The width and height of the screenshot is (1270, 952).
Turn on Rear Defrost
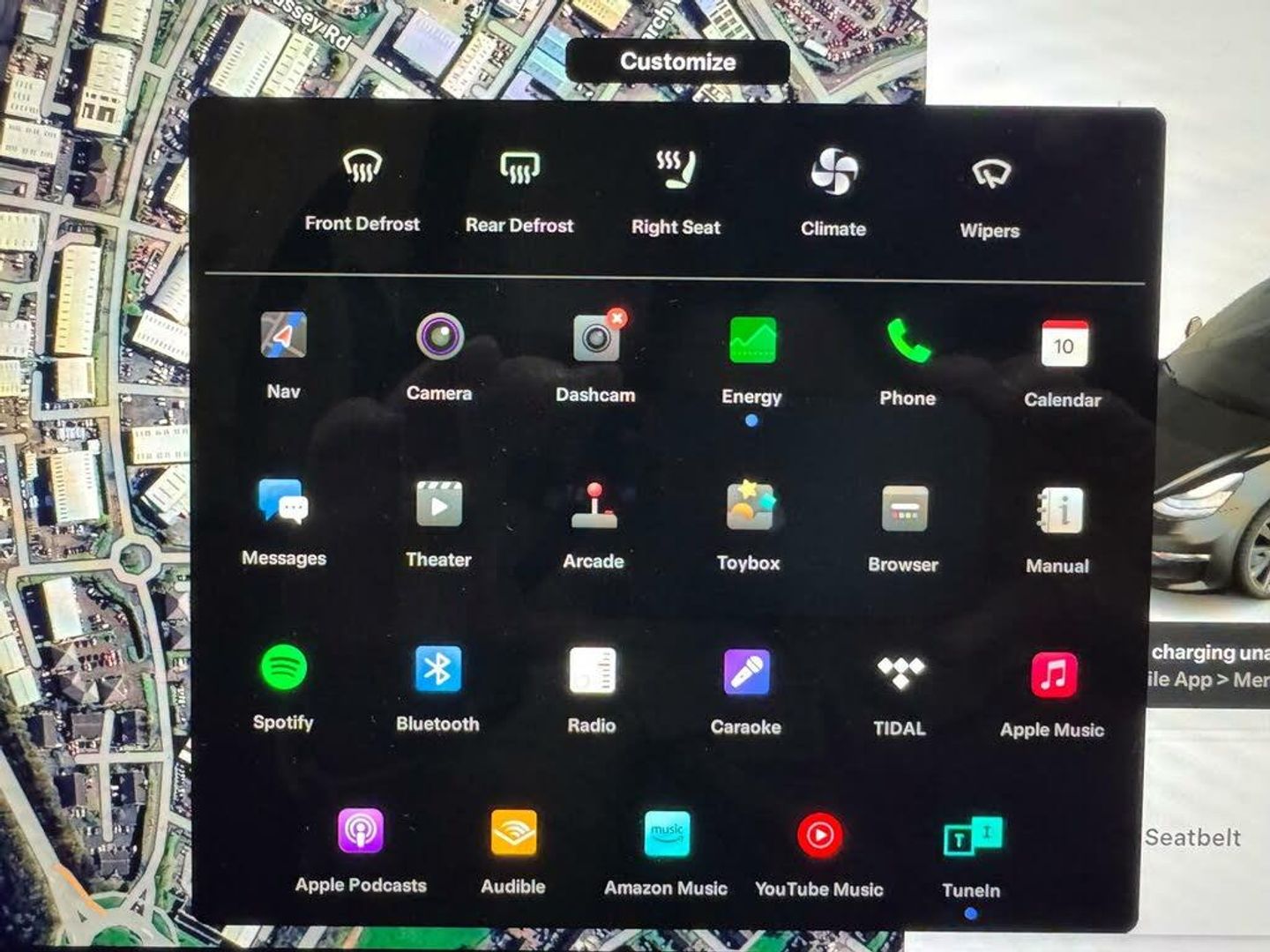click(519, 191)
